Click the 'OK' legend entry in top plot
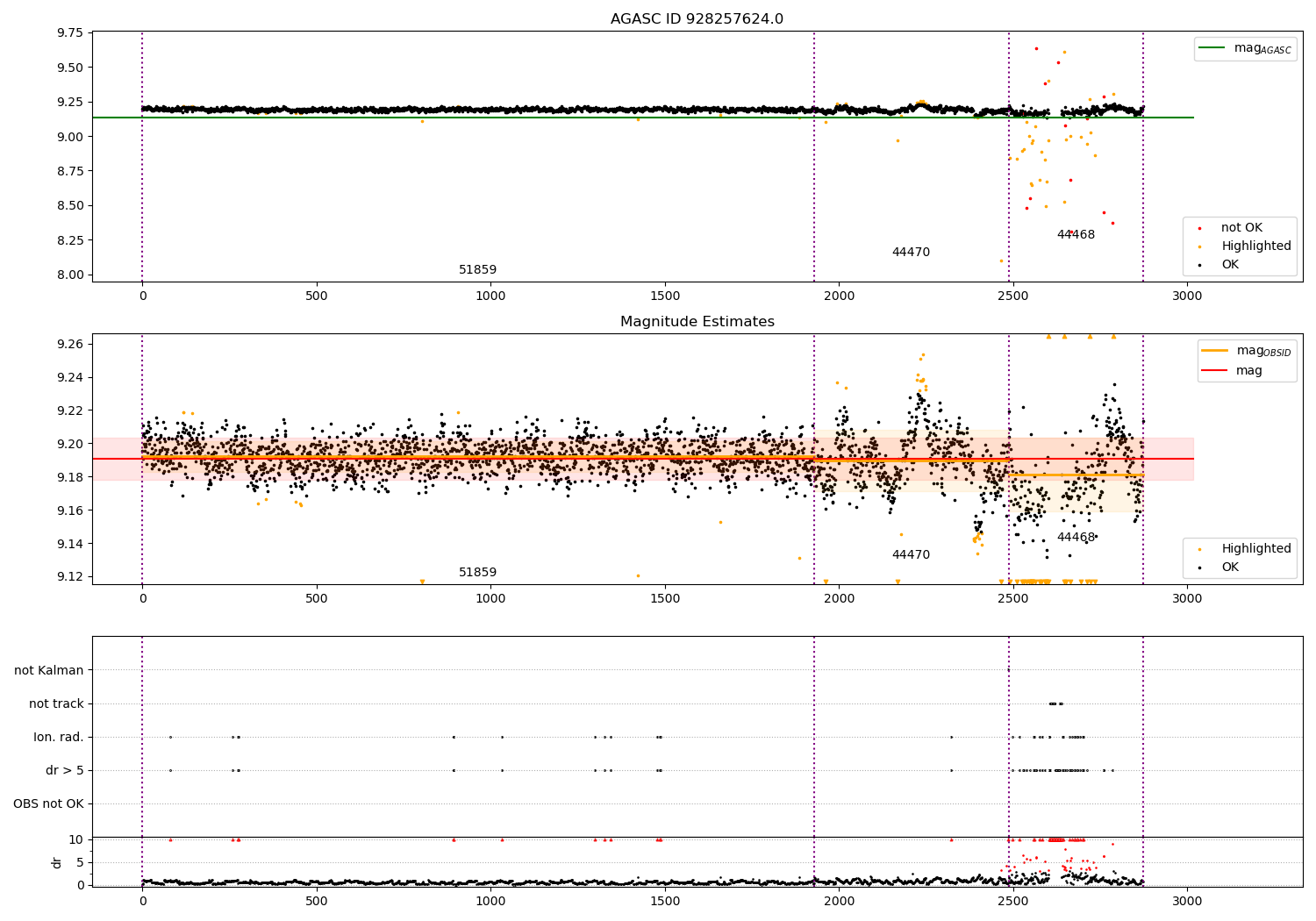The image size is (1316, 921). [x=1230, y=265]
